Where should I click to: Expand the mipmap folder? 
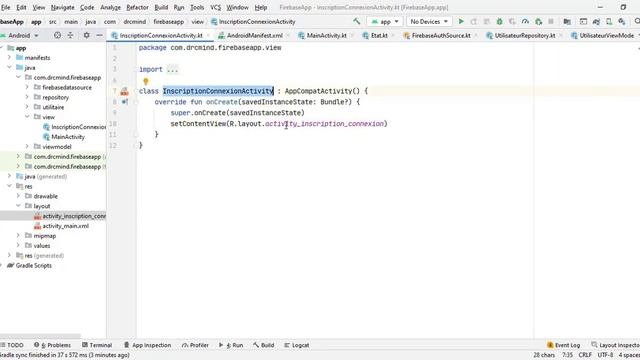coord(18,236)
